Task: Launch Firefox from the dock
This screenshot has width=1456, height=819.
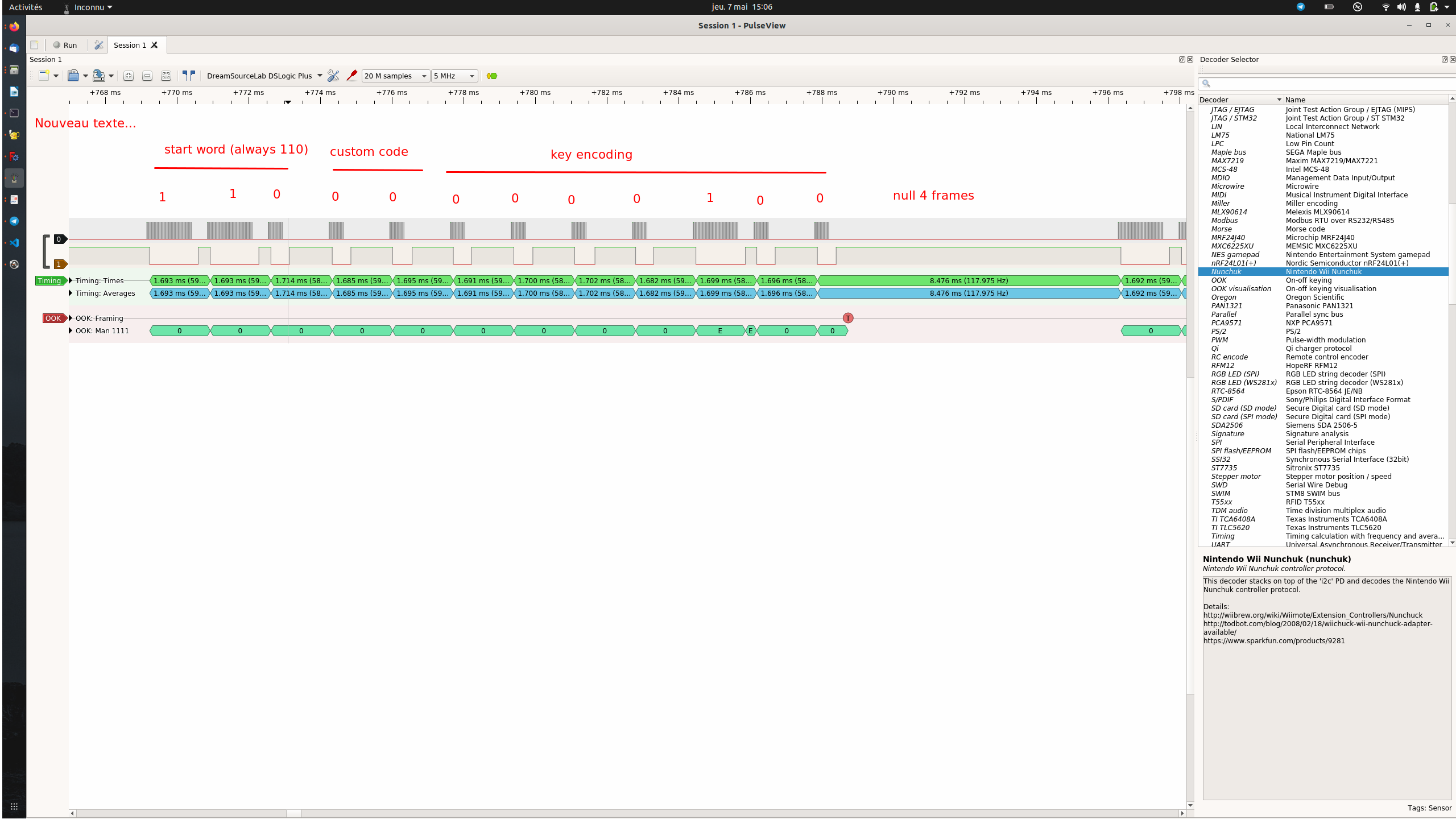Action: [x=14, y=26]
